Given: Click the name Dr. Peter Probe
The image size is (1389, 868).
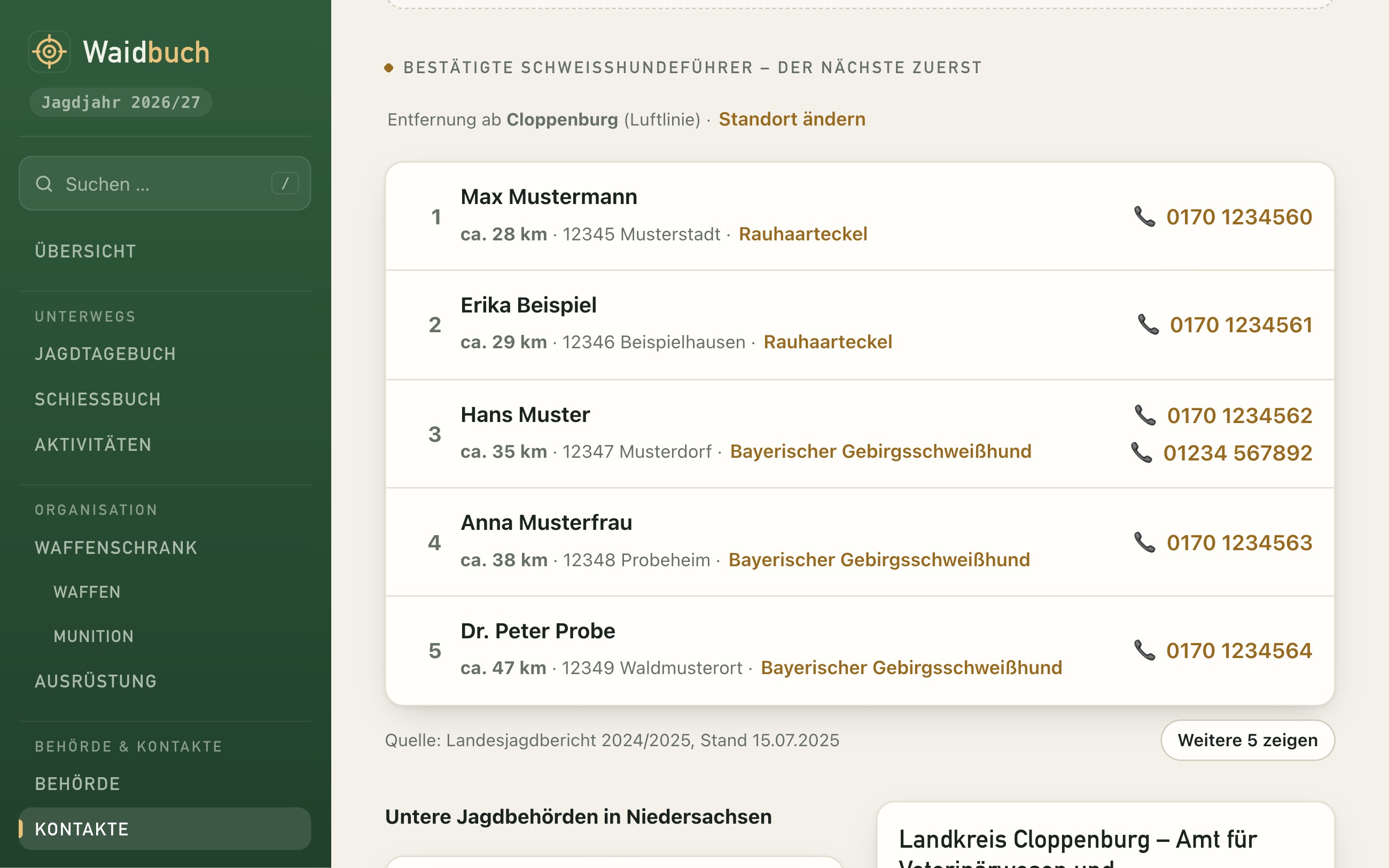Looking at the screenshot, I should pyautogui.click(x=538, y=631).
